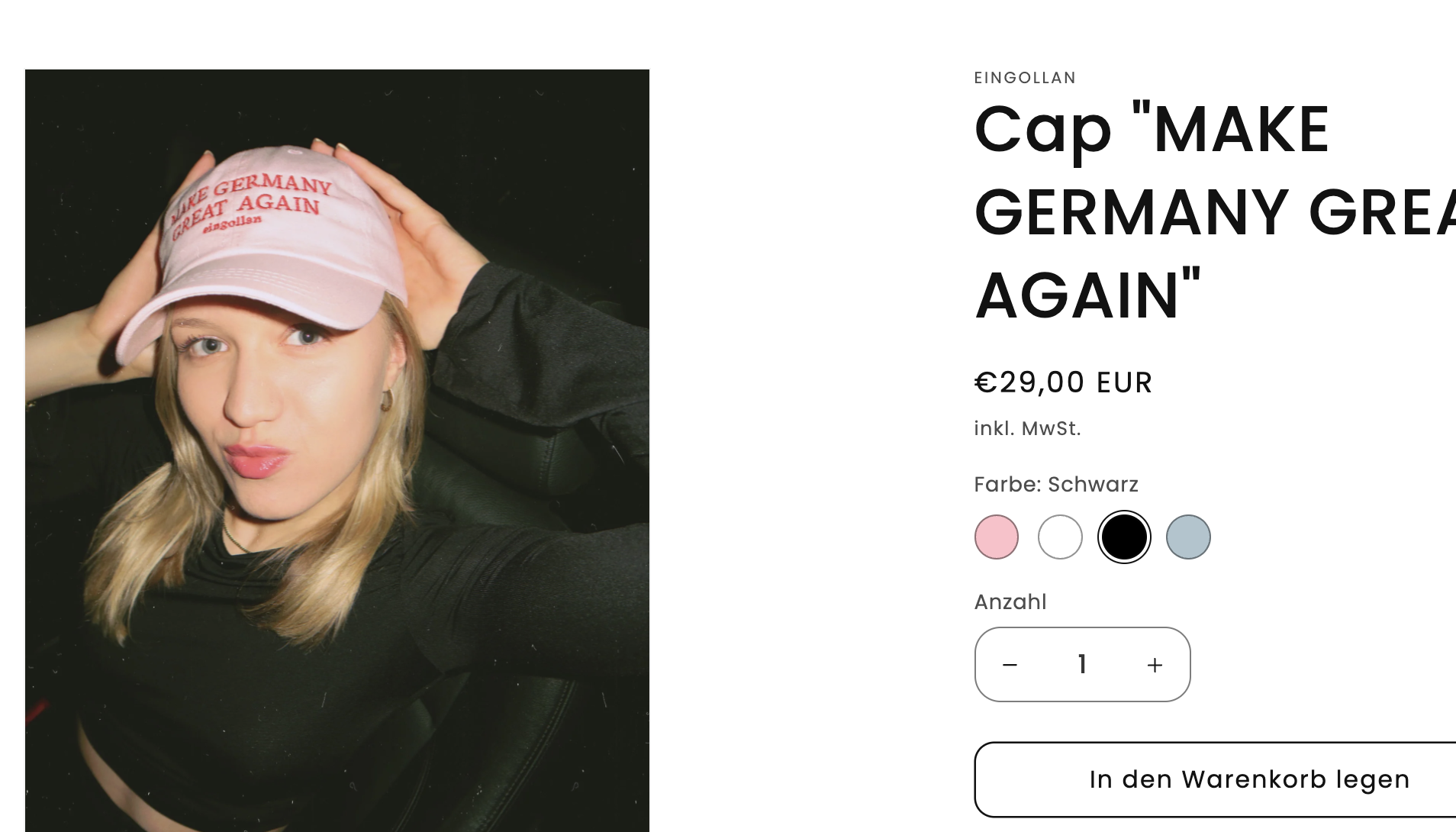Increase quantity with the plus icon
This screenshot has height=832, width=1456.
[x=1155, y=665]
